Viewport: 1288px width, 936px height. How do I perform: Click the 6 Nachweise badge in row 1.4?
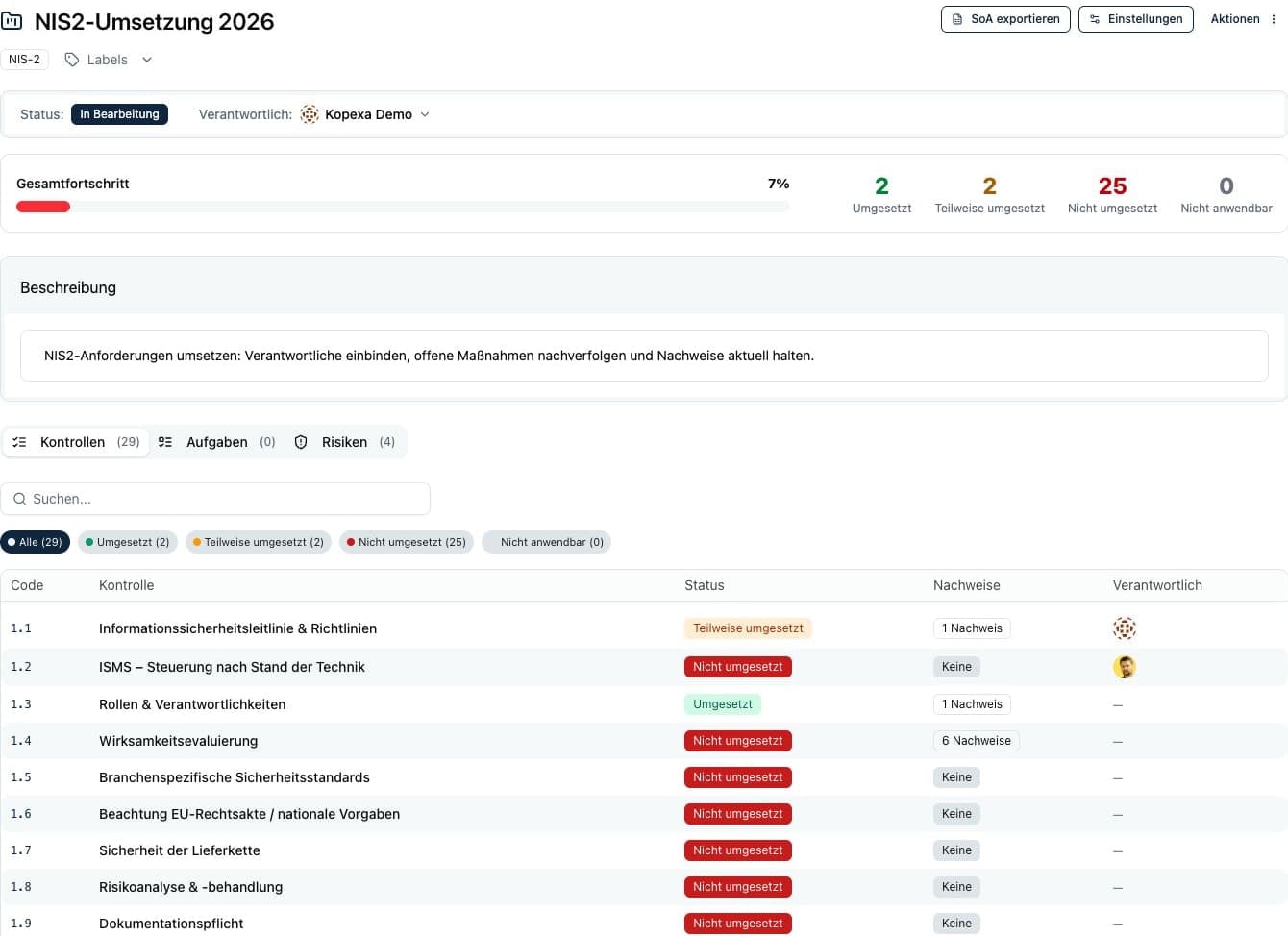click(977, 741)
